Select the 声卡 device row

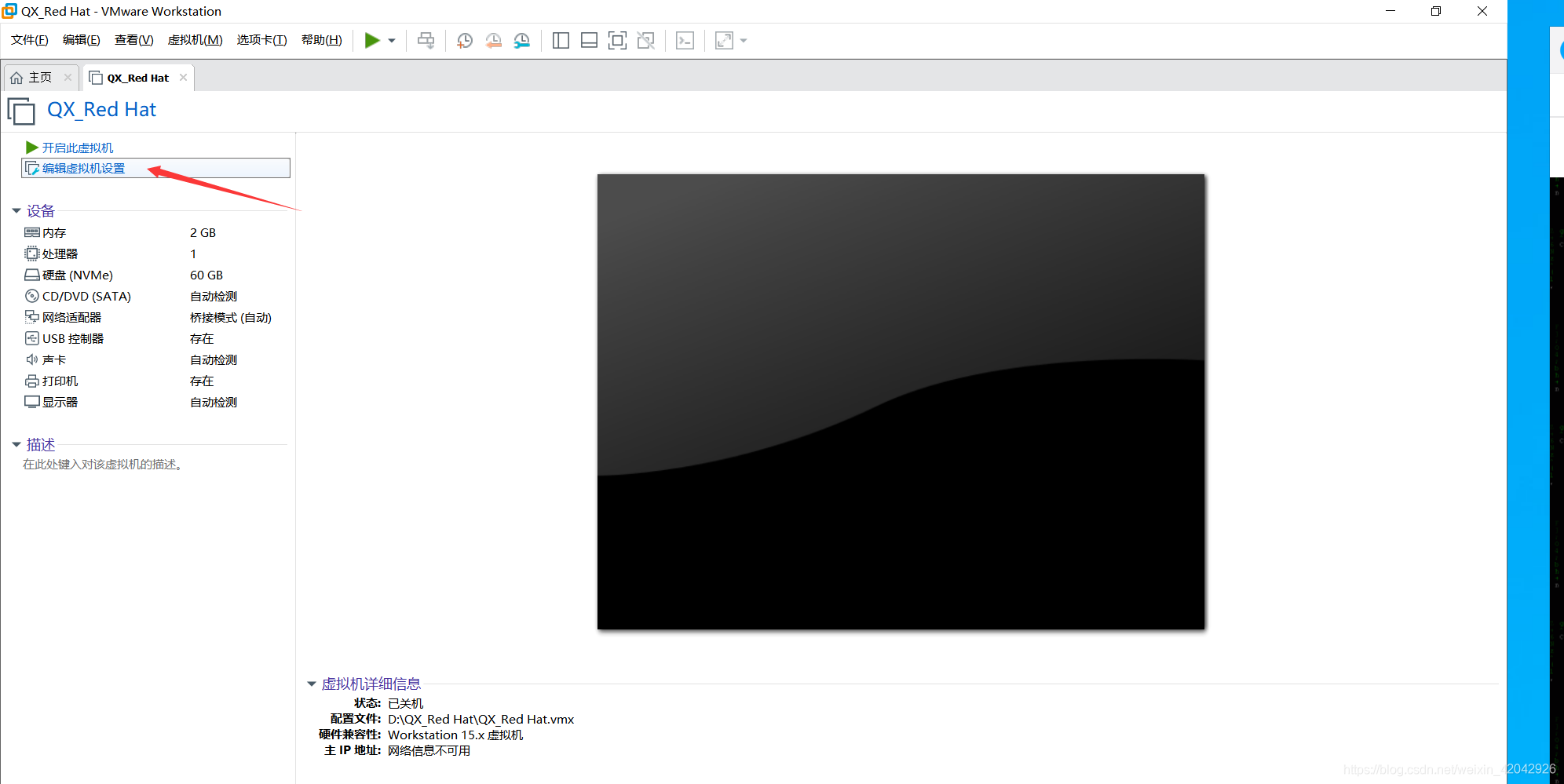(x=155, y=359)
